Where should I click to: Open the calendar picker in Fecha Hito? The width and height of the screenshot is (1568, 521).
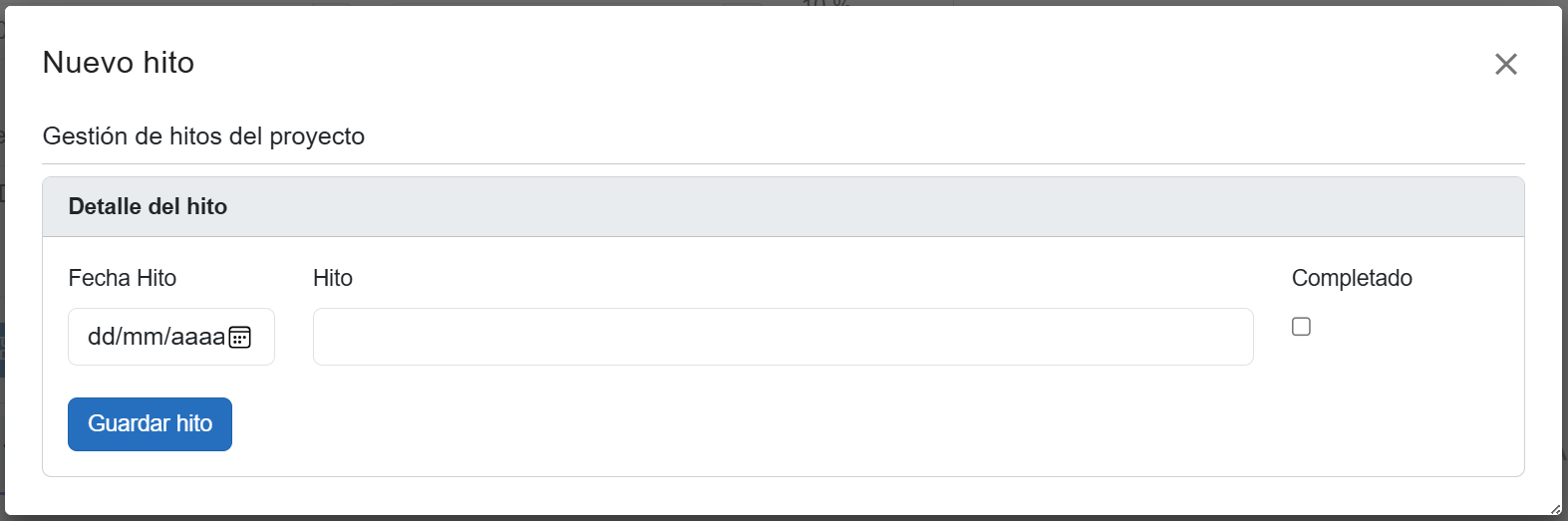click(x=240, y=338)
